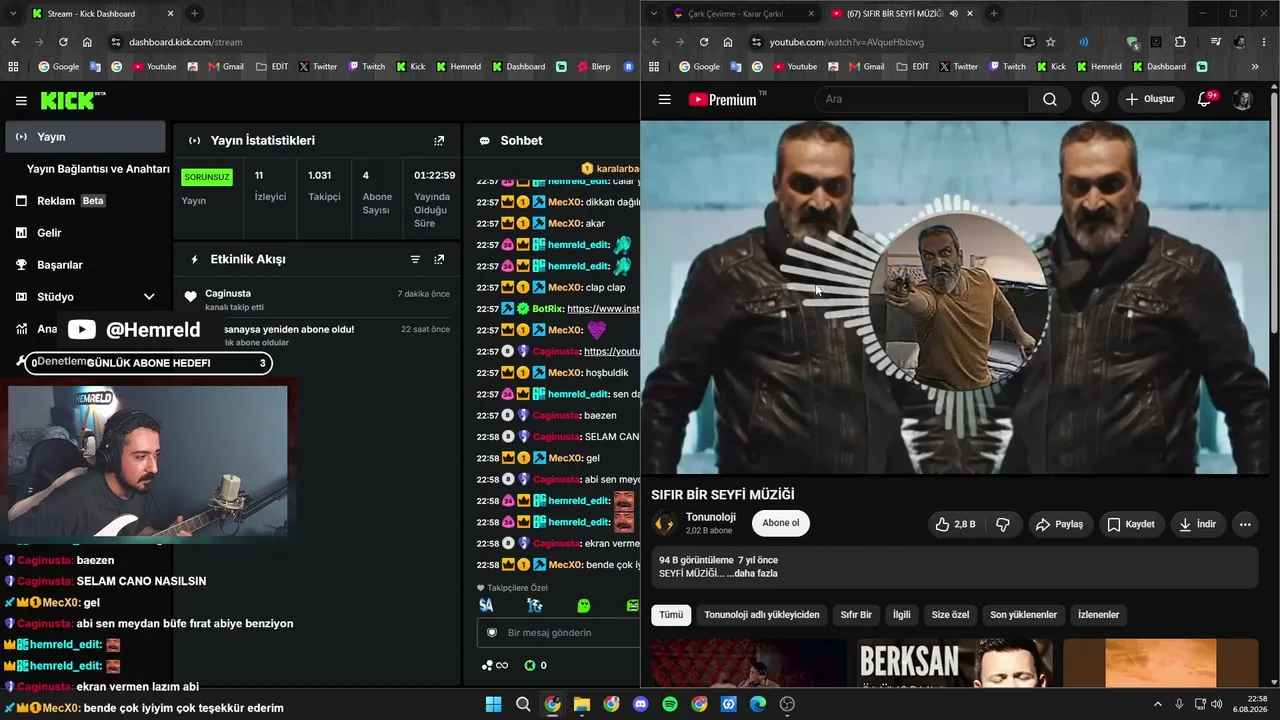This screenshot has width=1280, height=720.
Task: Show more bookmarks in the YouTube window
Action: point(1255,67)
